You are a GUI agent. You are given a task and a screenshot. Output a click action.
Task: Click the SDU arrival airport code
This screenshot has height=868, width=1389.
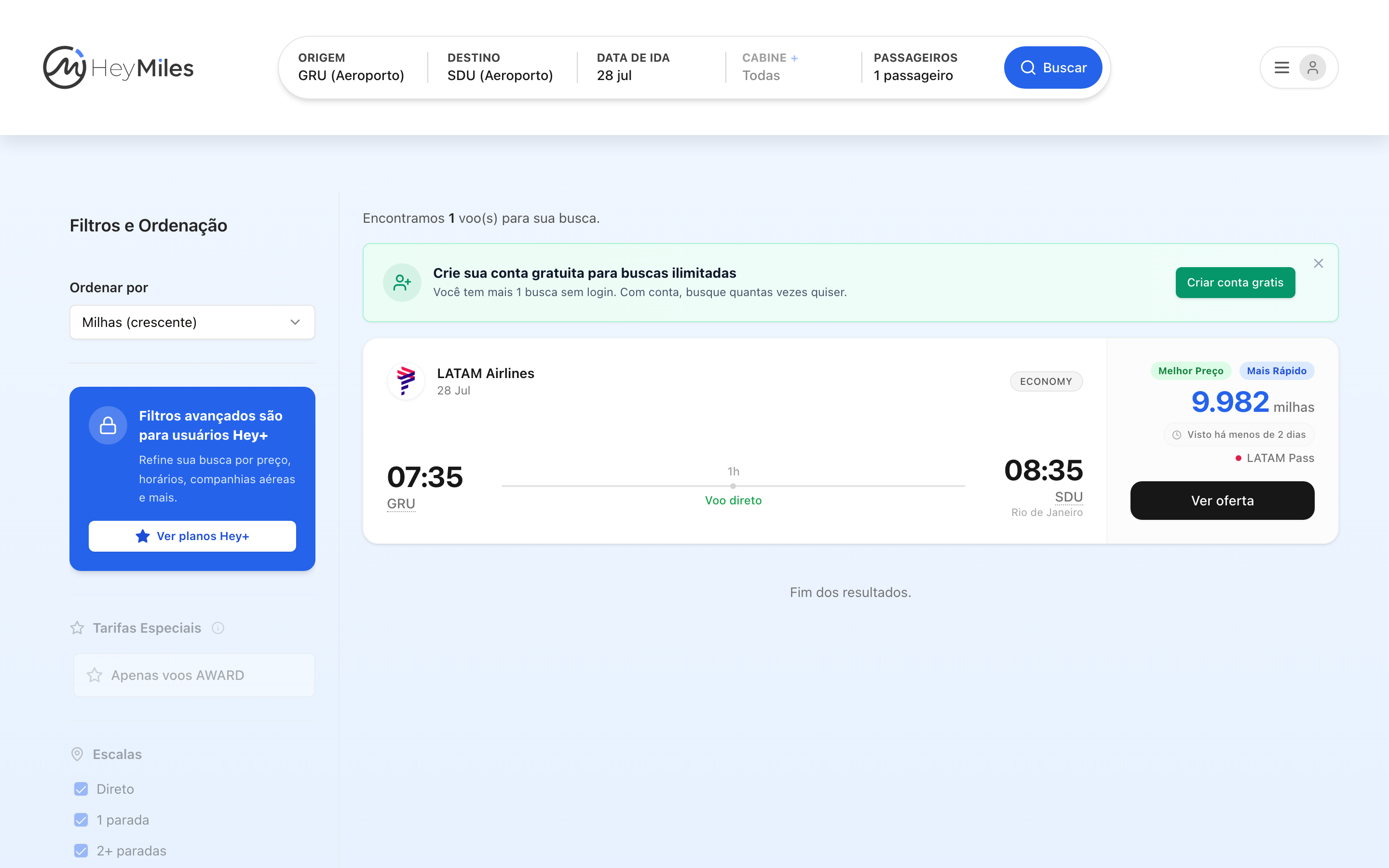[1069, 497]
